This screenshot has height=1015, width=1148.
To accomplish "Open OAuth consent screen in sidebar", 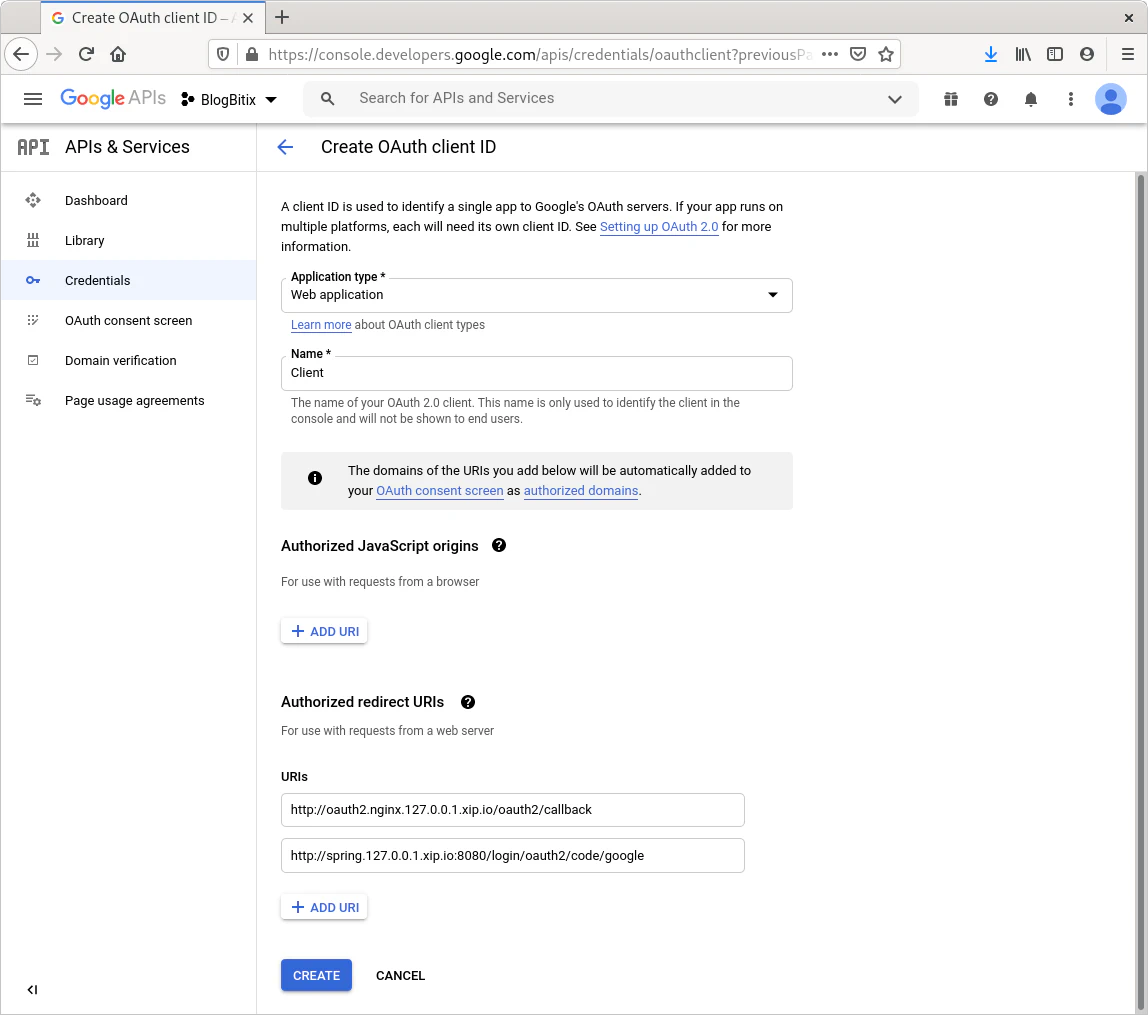I will [x=128, y=320].
